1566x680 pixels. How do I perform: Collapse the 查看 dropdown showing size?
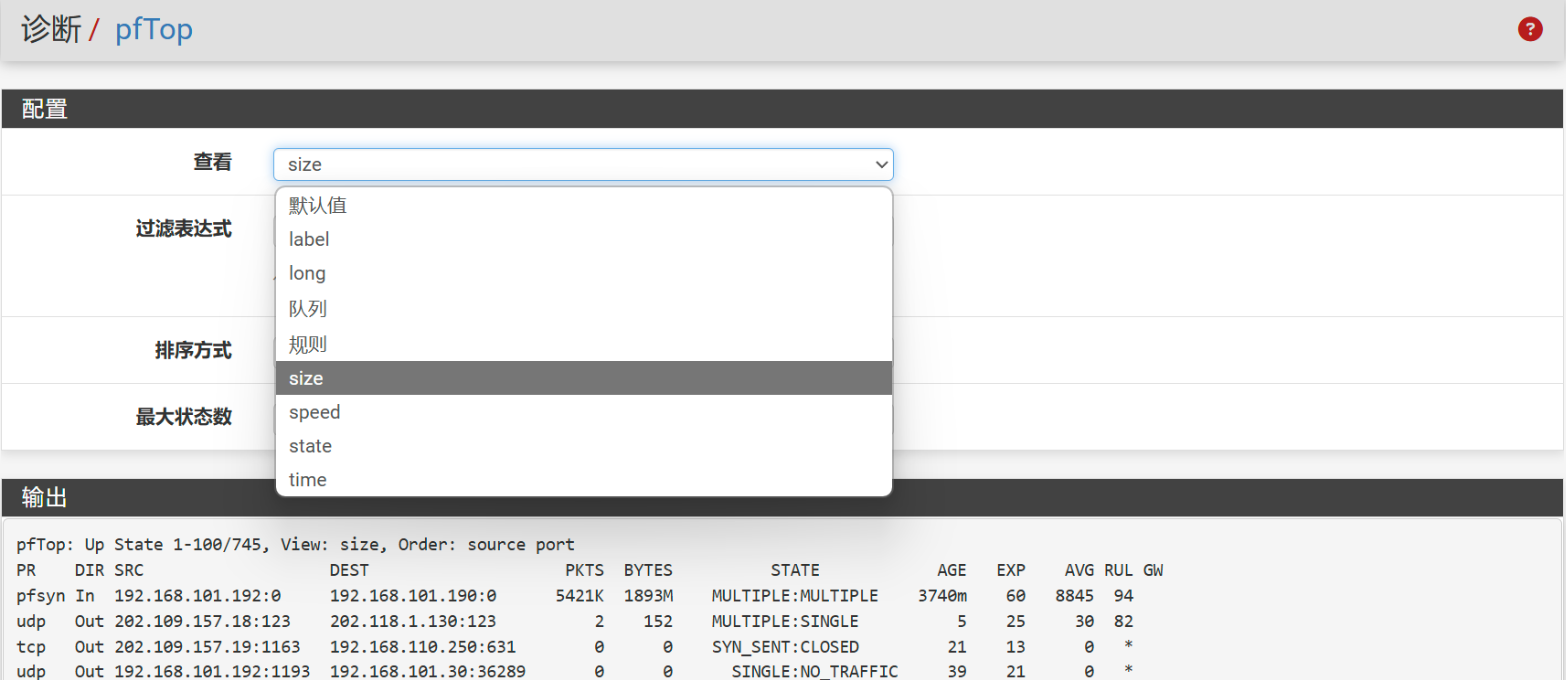[582, 165]
